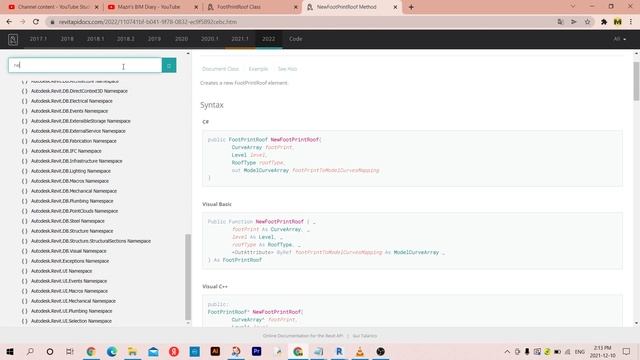This screenshot has width=640, height=360.
Task: Go back with the browser back arrow
Action: [x=9, y=22]
